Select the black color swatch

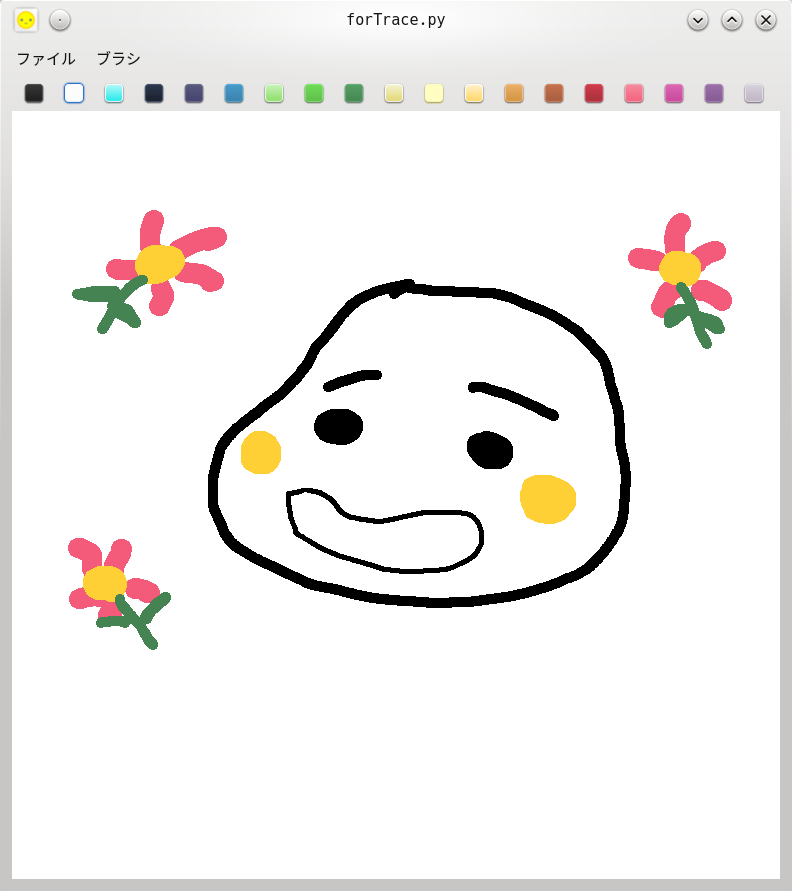pyautogui.click(x=34, y=93)
